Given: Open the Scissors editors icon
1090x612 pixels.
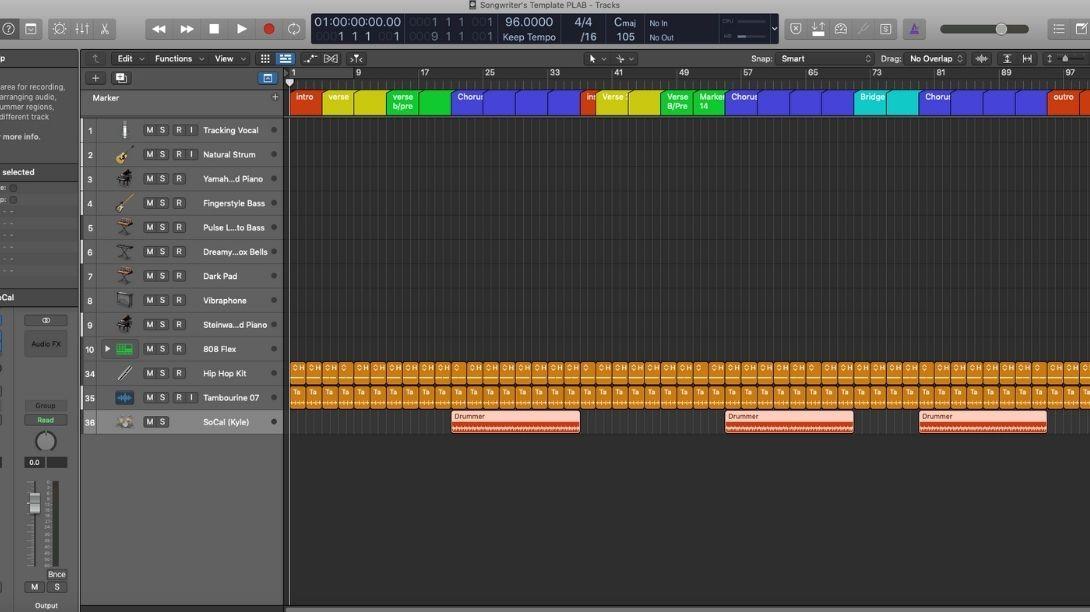Looking at the screenshot, I should [104, 29].
